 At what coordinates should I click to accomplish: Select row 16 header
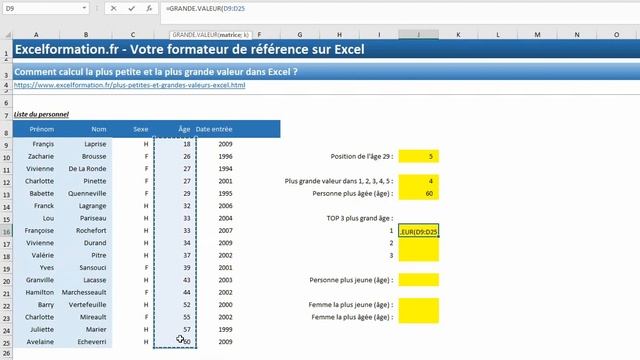click(x=7, y=231)
